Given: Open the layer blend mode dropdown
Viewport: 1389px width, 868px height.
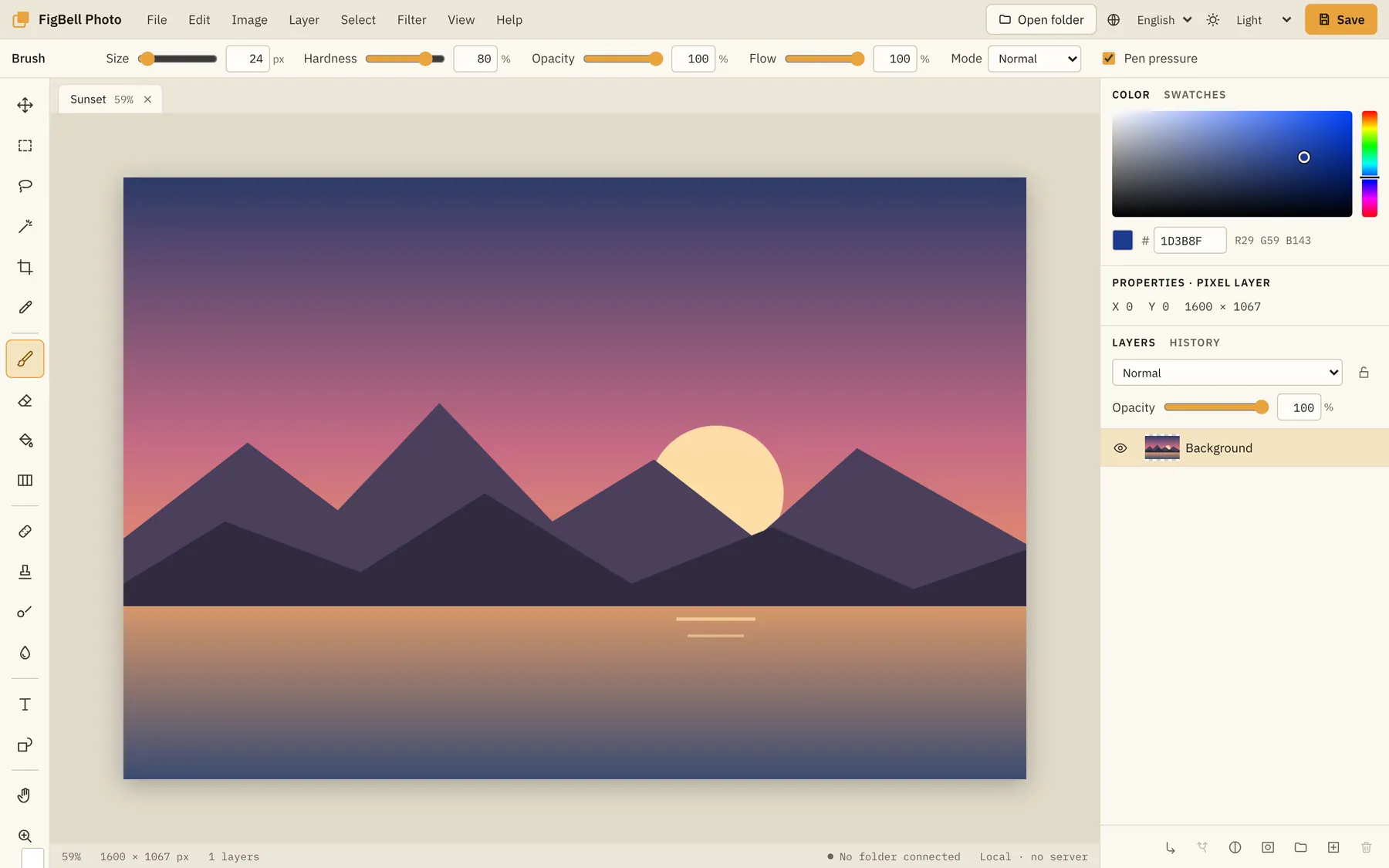Looking at the screenshot, I should [1227, 373].
